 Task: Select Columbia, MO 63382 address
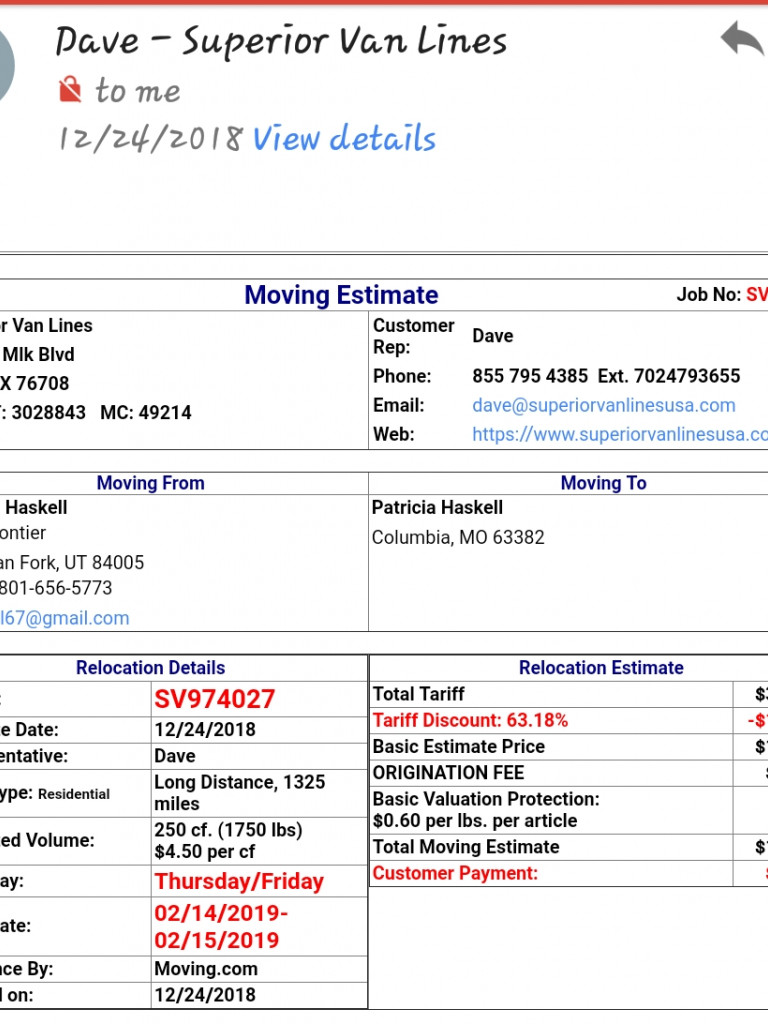458,537
